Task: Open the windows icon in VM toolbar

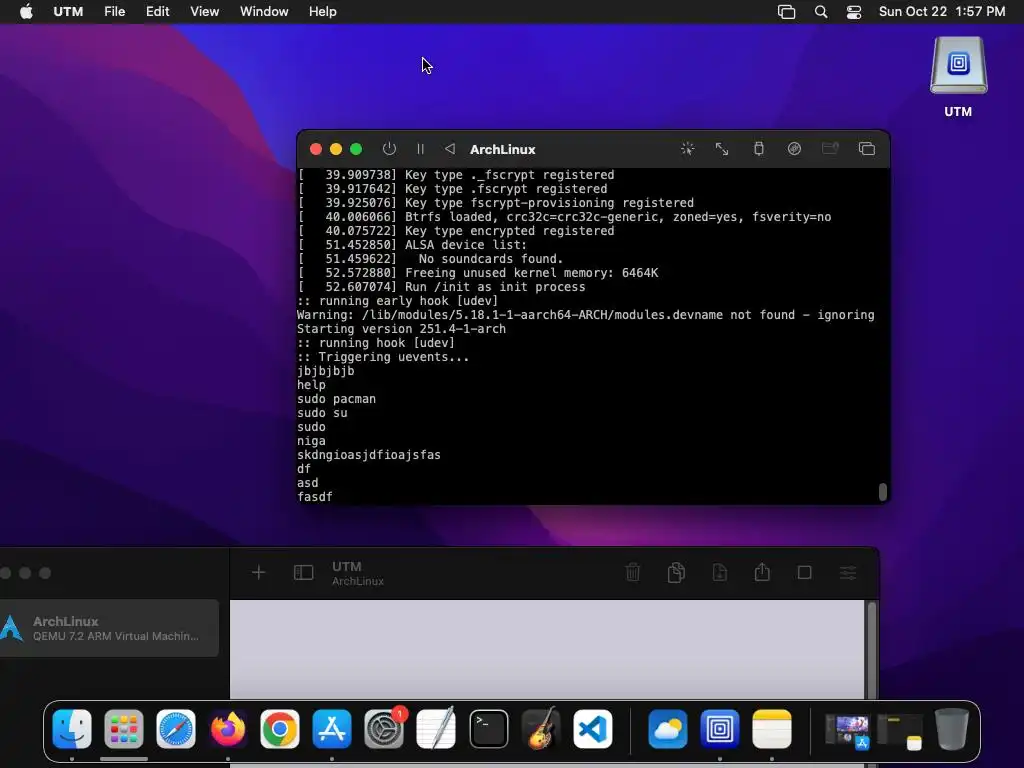Action: click(867, 149)
